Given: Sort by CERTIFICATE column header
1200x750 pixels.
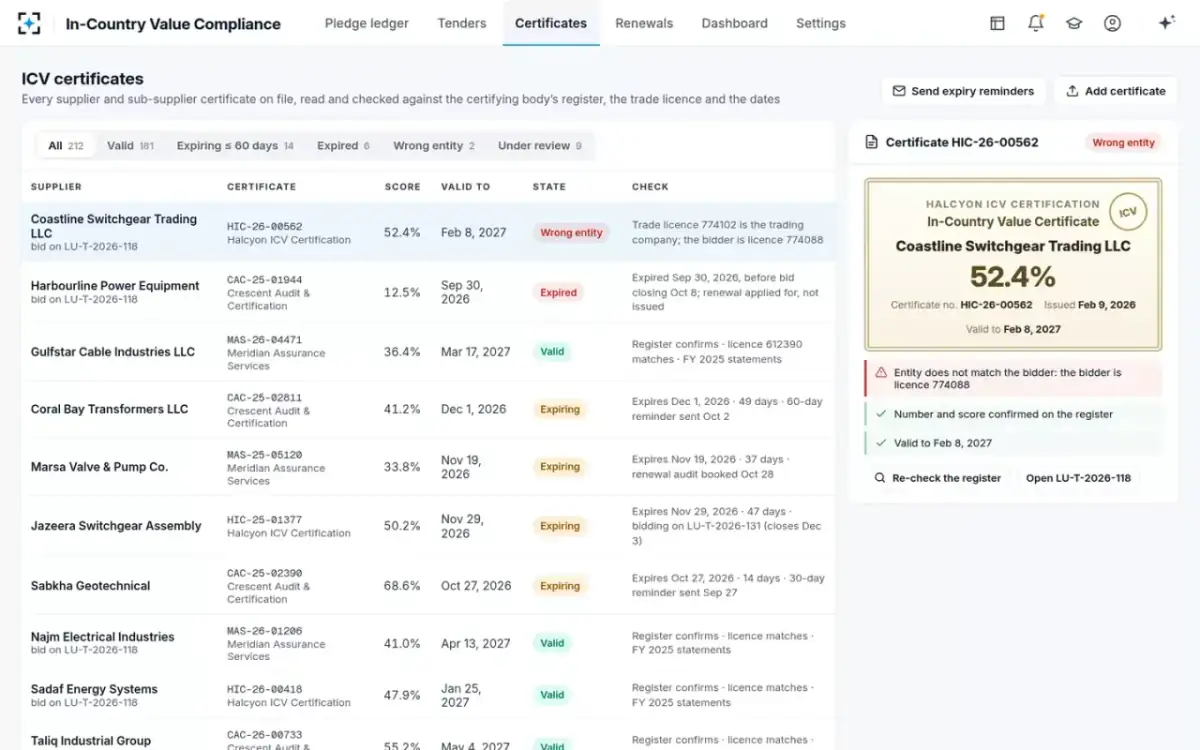Looking at the screenshot, I should [x=261, y=187].
